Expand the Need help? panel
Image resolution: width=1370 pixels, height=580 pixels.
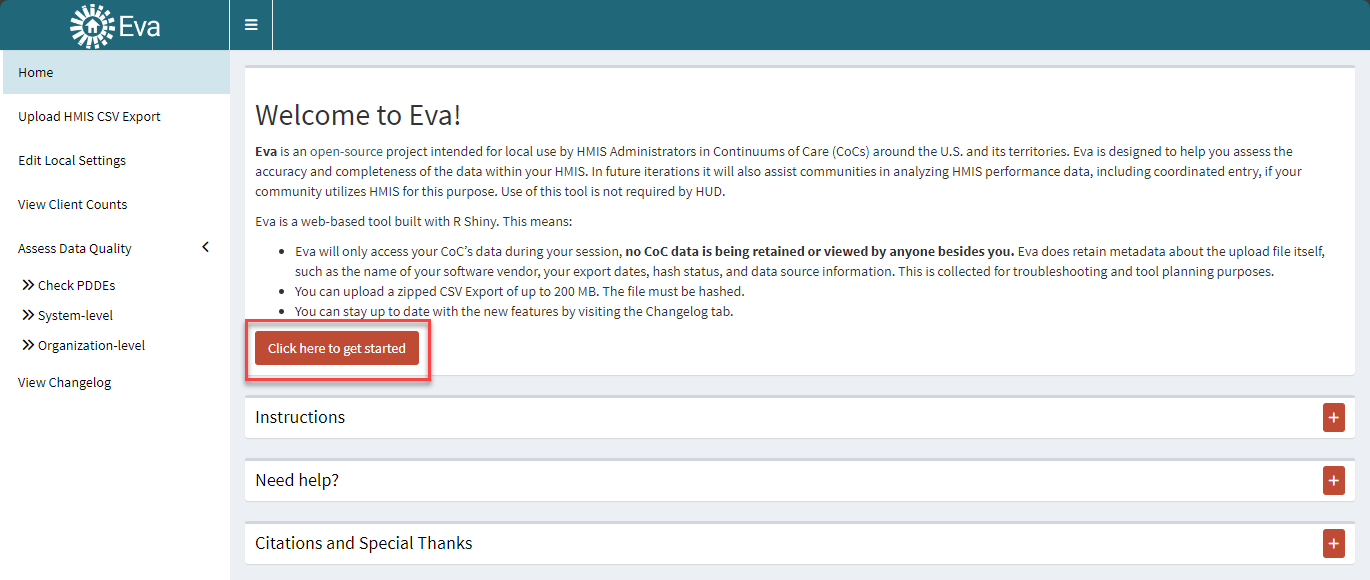[x=1333, y=481]
